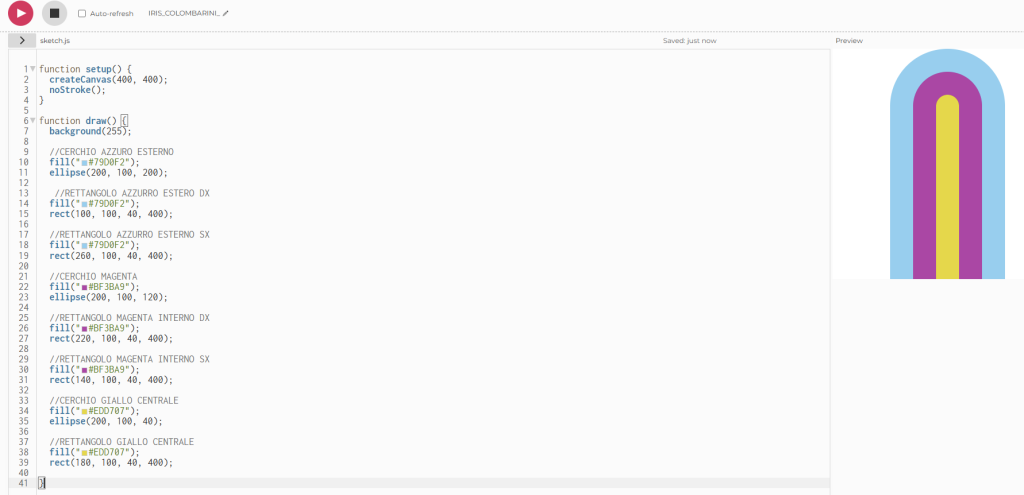
Task: Open the azure color swatch on line 14
Action: tap(84, 203)
